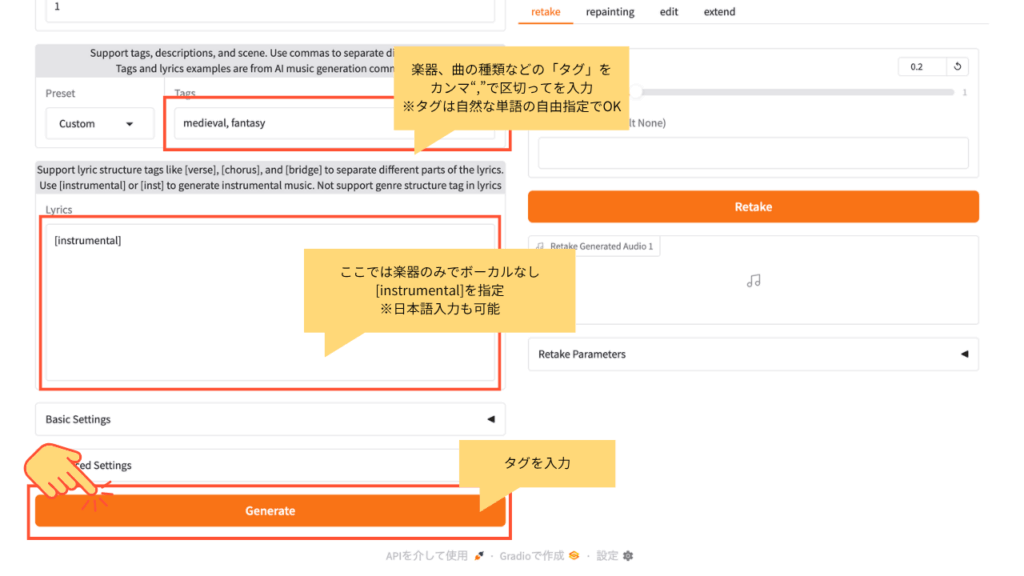Select the retake tab

546,12
